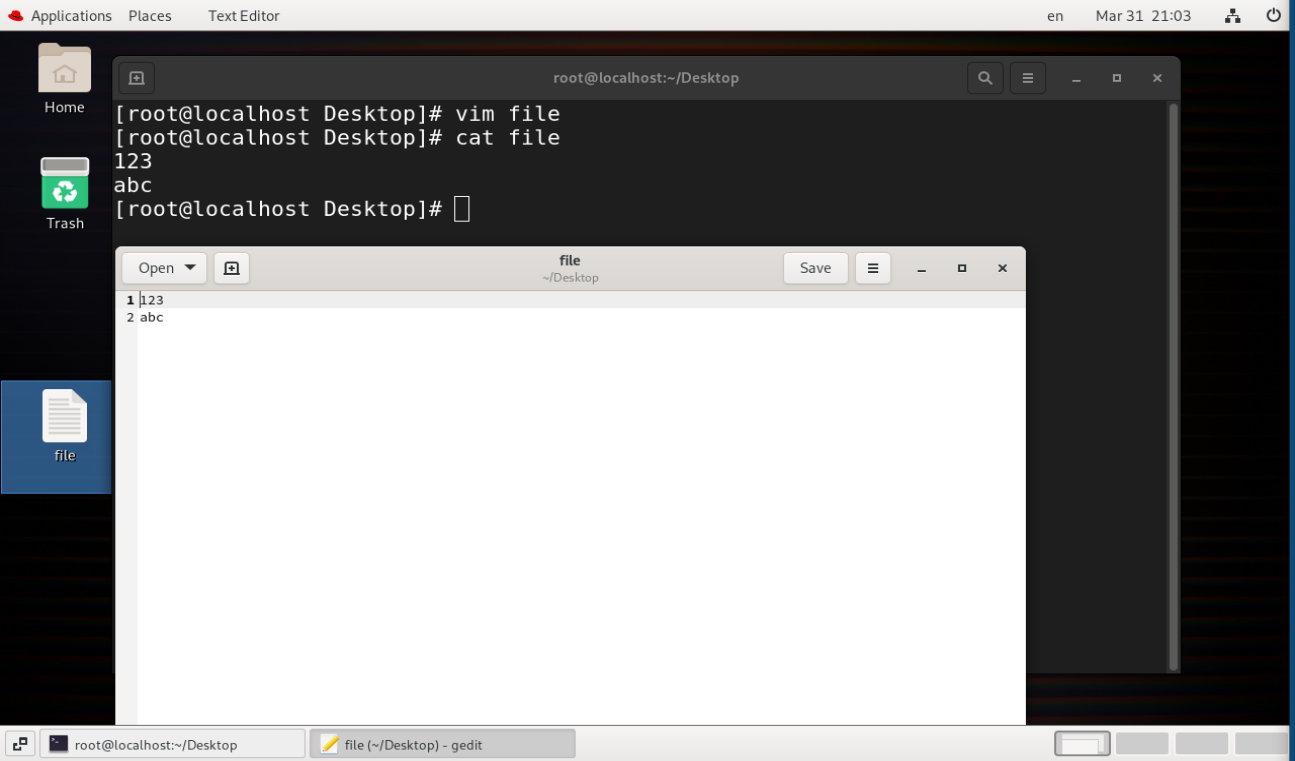Close the gedit window
The width and height of the screenshot is (1295, 761).
(x=1002, y=268)
